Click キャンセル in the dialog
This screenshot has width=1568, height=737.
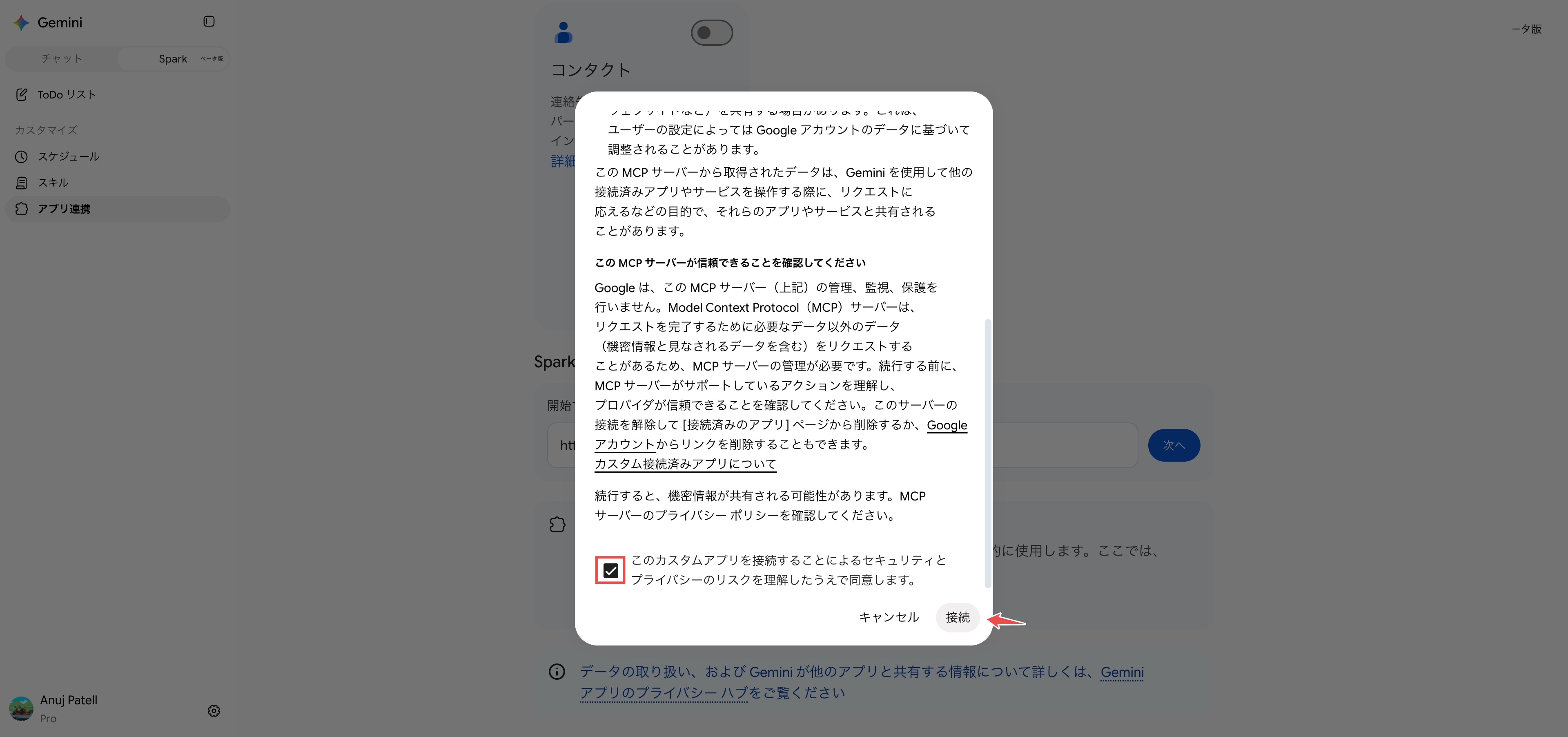pyautogui.click(x=889, y=617)
